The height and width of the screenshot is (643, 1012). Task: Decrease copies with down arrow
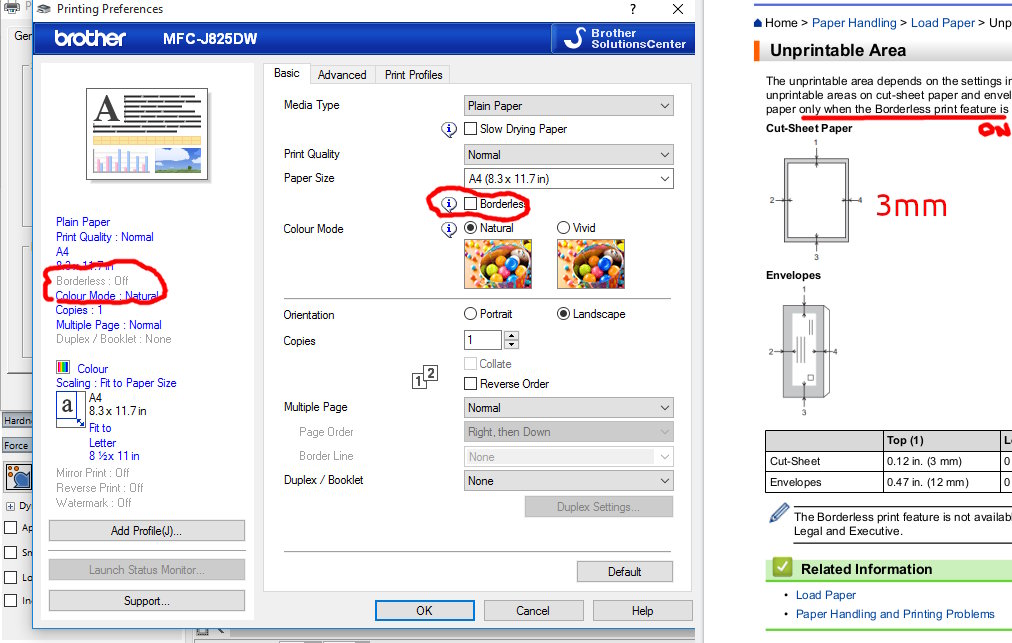[x=511, y=345]
